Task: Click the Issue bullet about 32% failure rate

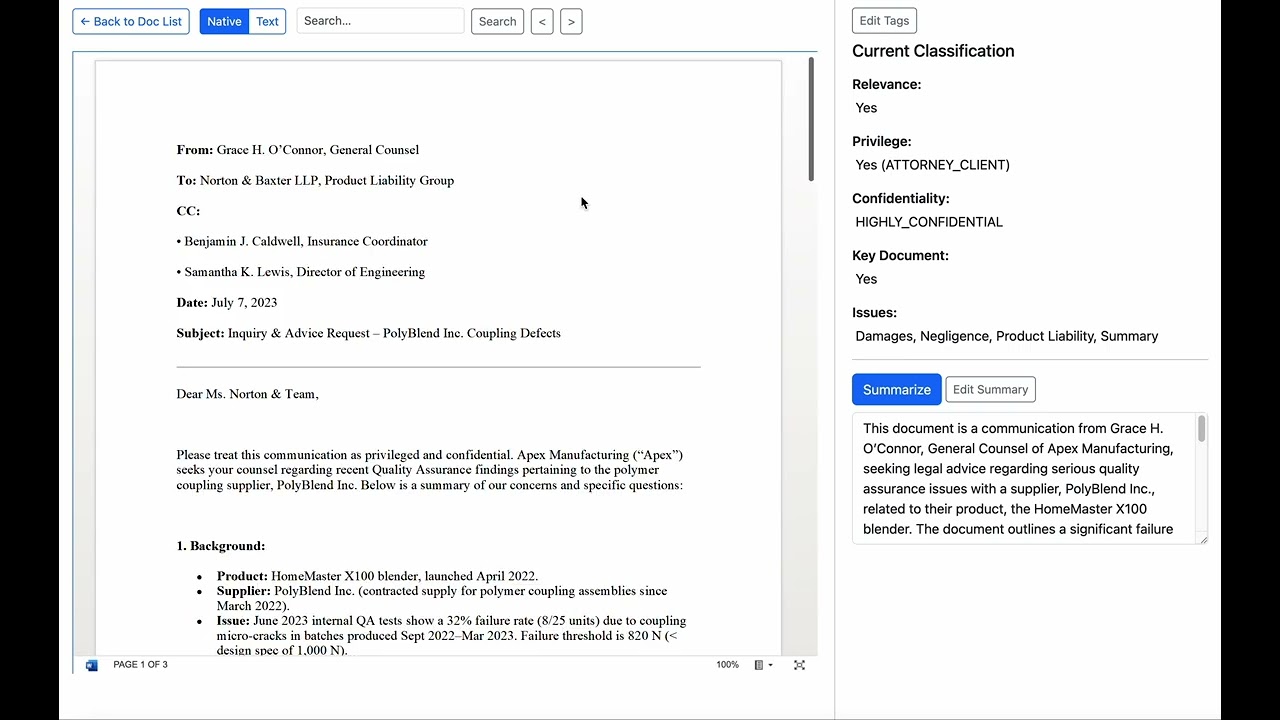Action: click(x=451, y=636)
